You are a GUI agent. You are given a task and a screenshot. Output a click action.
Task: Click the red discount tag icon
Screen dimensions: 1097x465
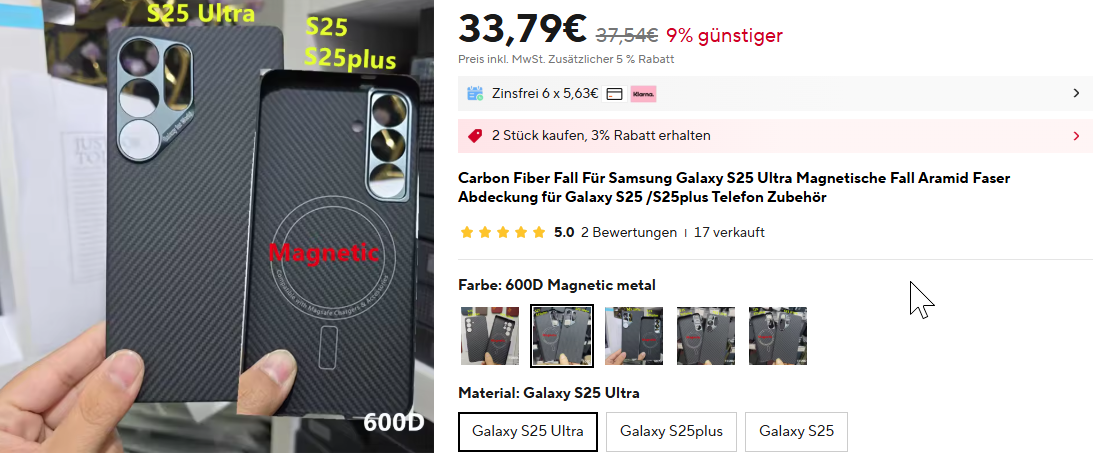[475, 136]
